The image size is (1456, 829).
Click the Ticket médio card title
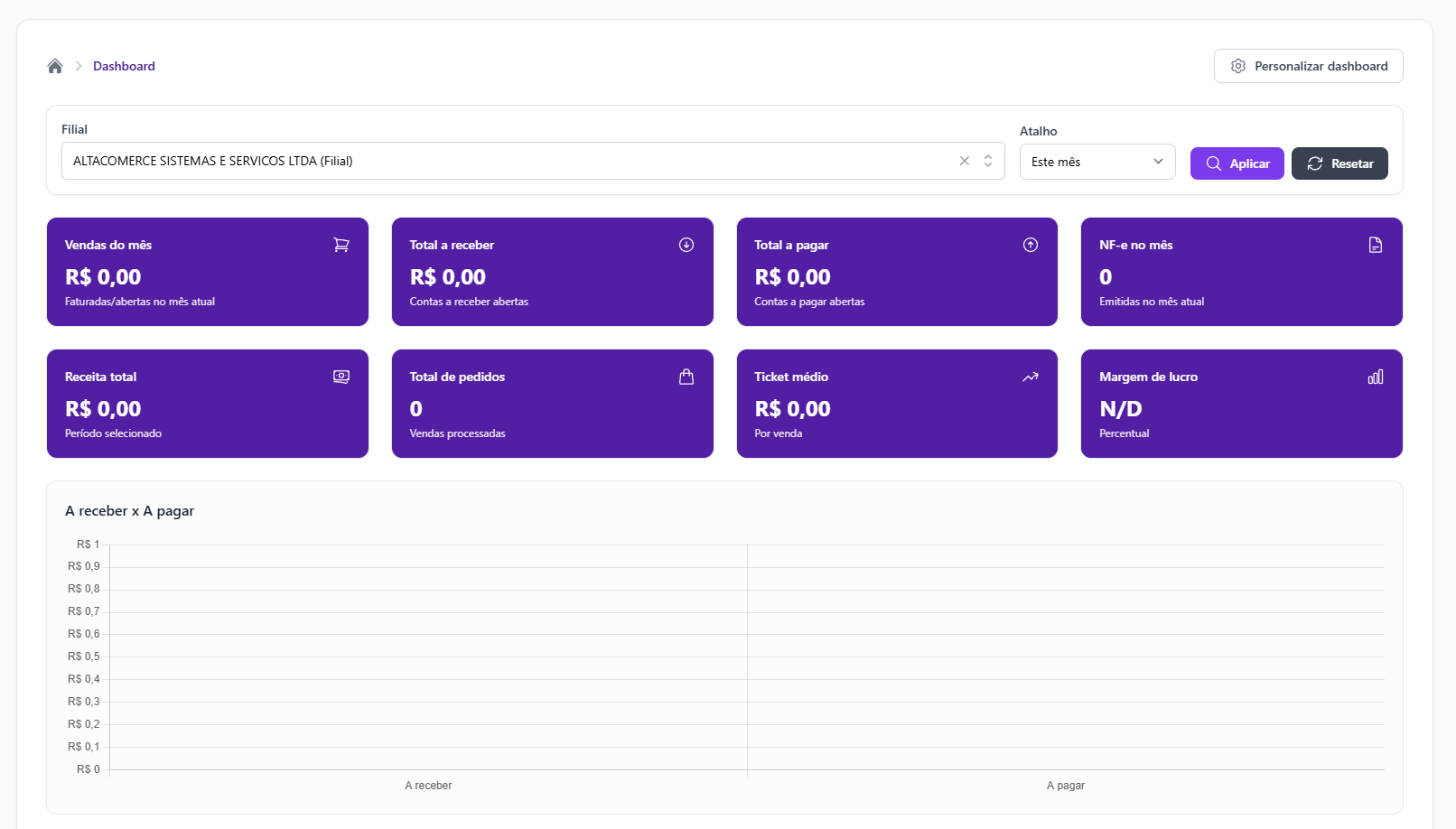(x=791, y=377)
